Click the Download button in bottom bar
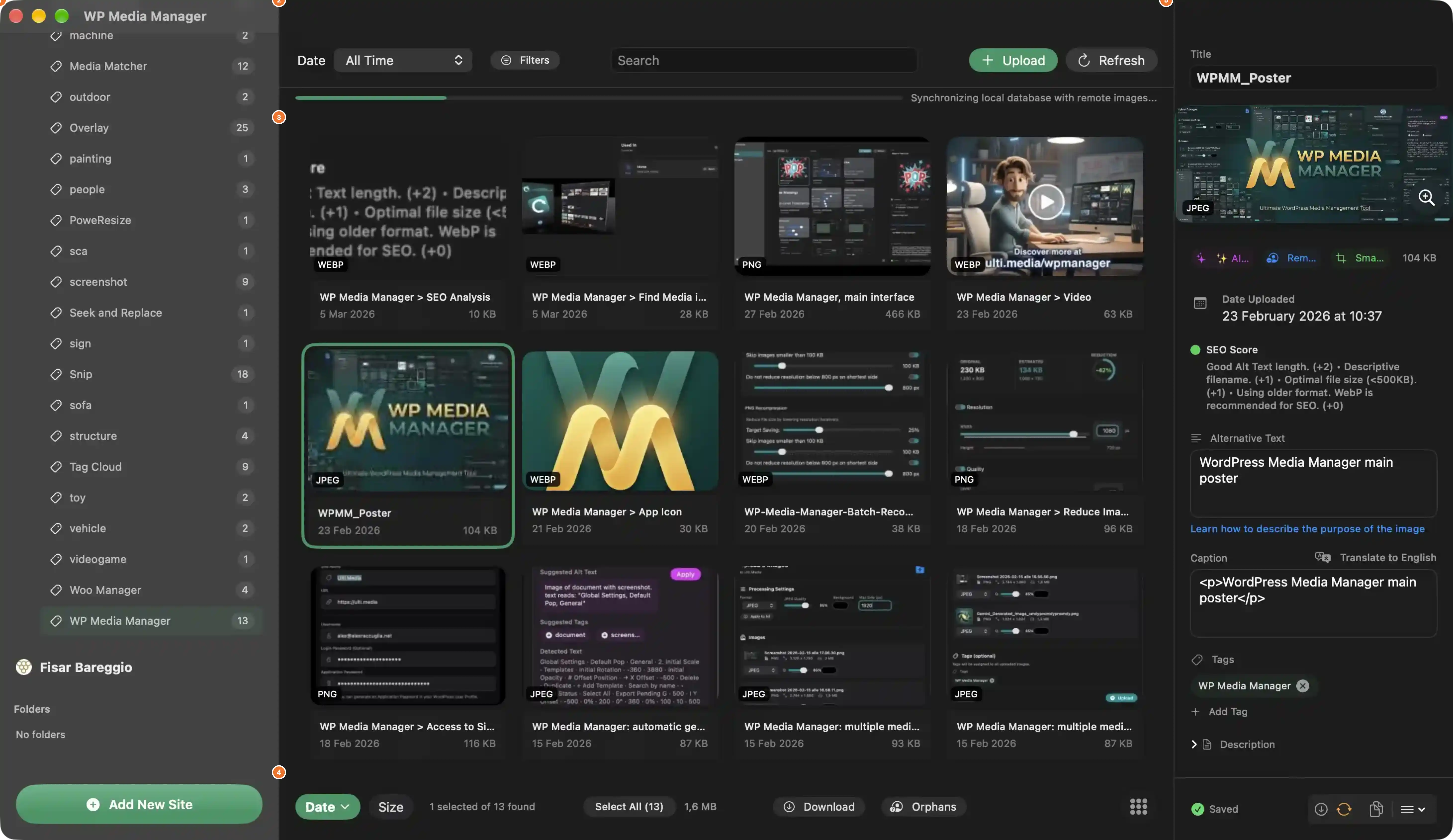This screenshot has width=1453, height=840. point(819,806)
